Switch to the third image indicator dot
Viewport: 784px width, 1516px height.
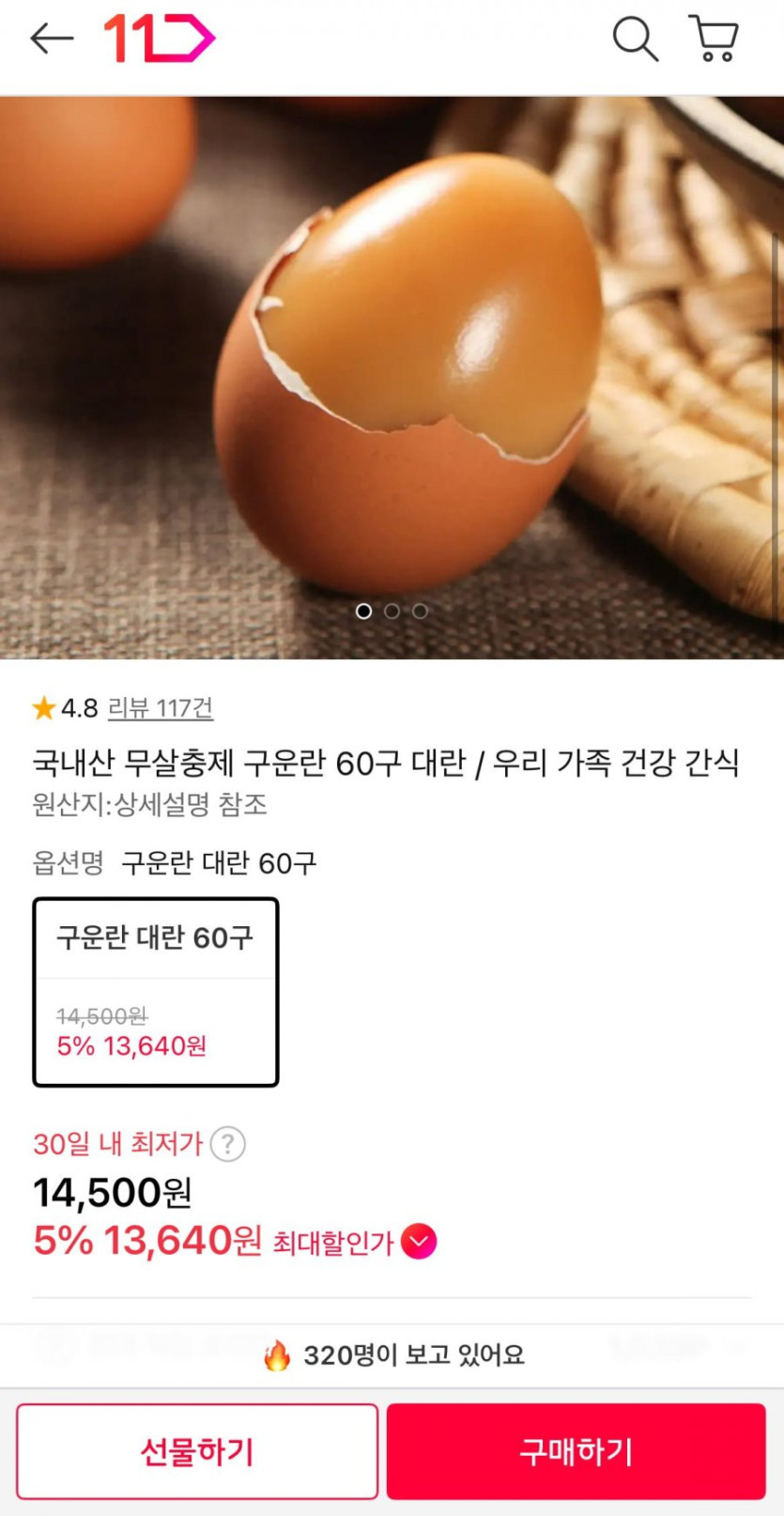(420, 611)
